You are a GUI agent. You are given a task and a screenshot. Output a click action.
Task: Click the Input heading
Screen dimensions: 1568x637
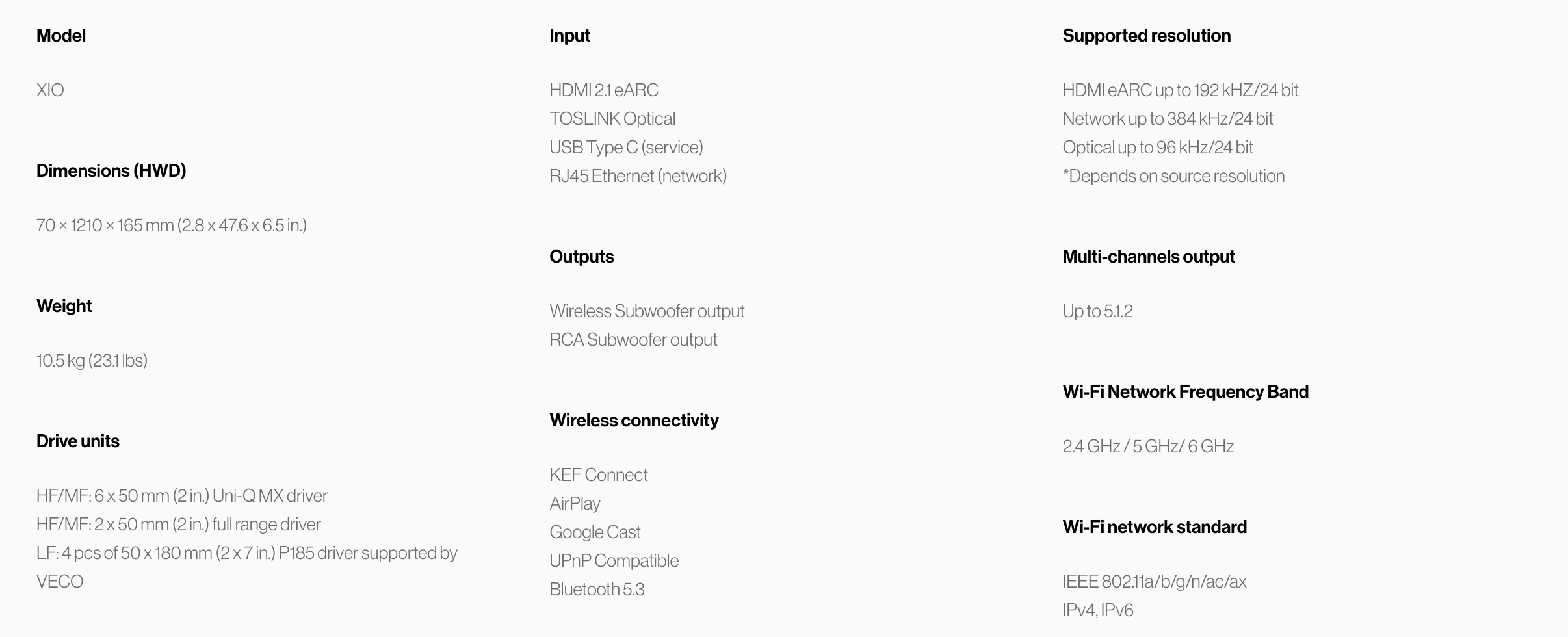tap(569, 36)
